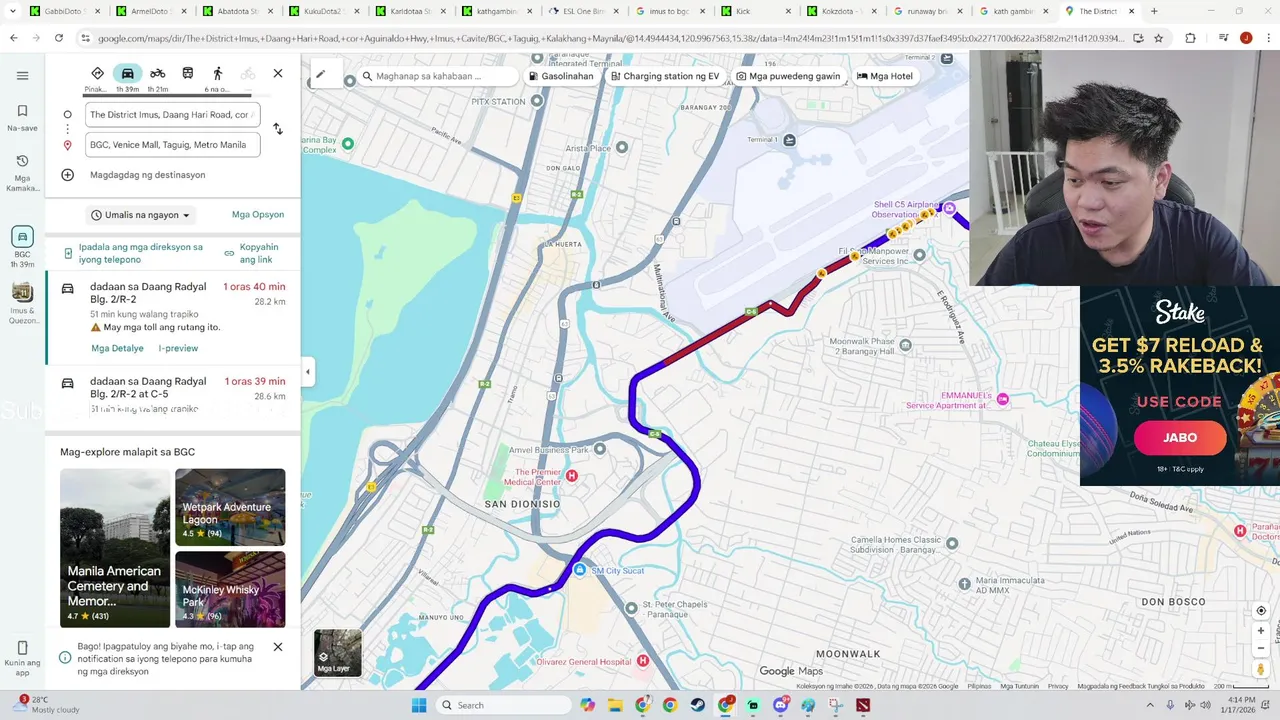Select the walking travel mode
This screenshot has height=720, width=1280.
(218, 74)
